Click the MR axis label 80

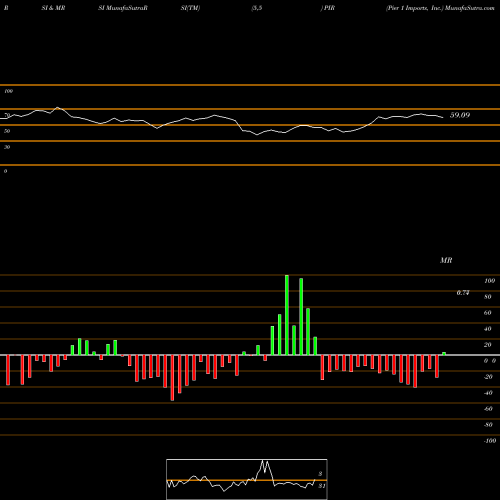pos(488,297)
